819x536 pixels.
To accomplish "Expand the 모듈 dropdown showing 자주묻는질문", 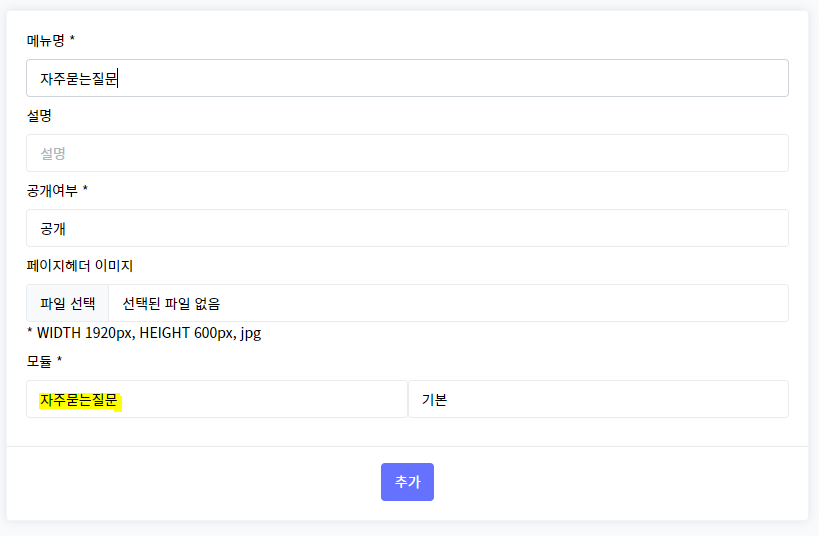I will [x=217, y=399].
